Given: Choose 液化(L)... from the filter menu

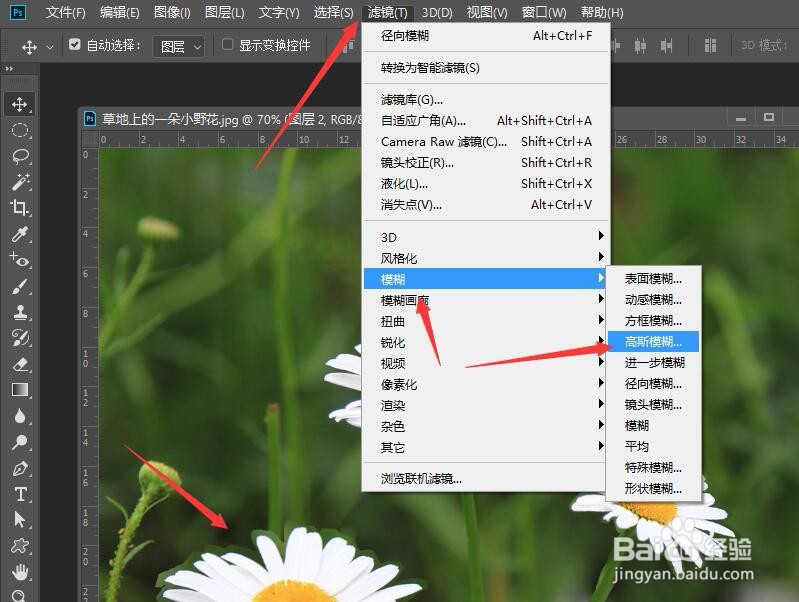Looking at the screenshot, I should coord(486,183).
